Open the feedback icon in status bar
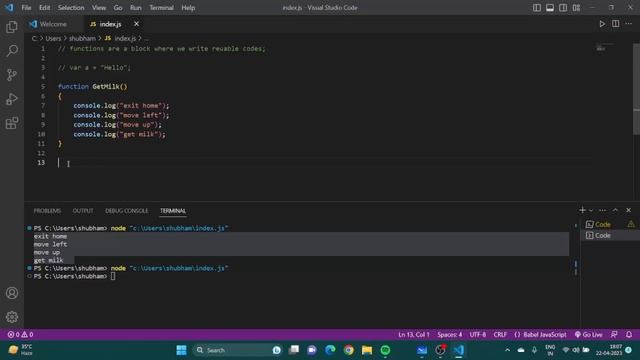Image resolution: width=640 pixels, height=360 pixels. 614,334
